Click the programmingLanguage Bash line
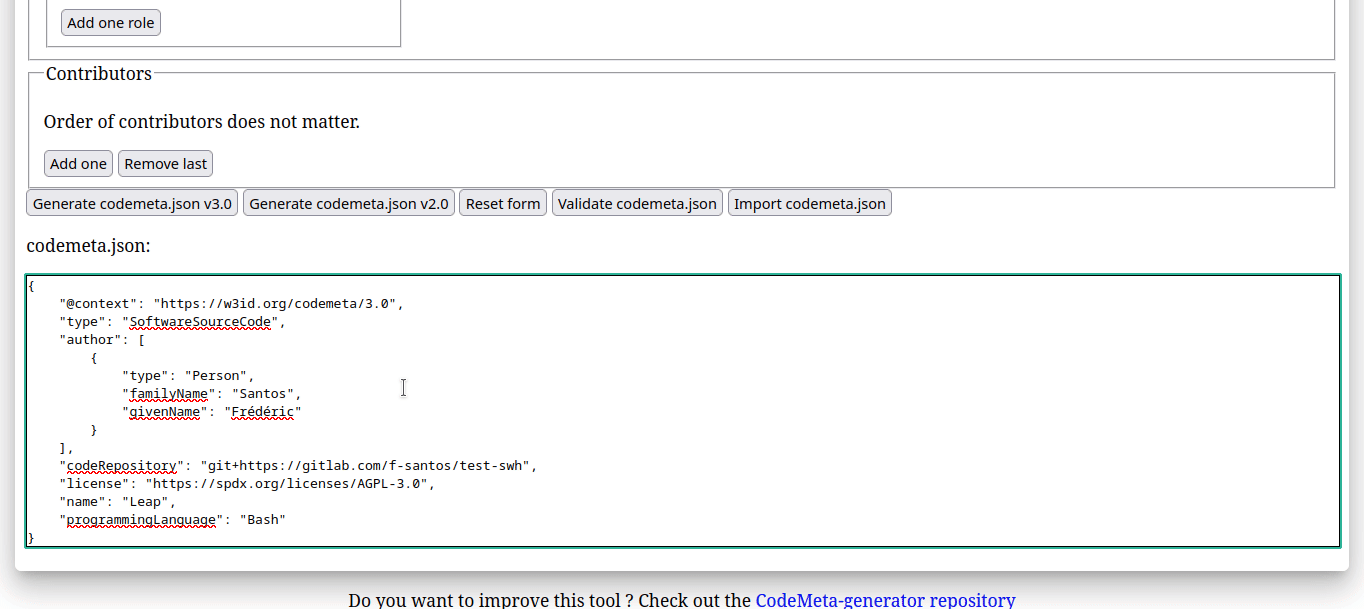Image resolution: width=1364 pixels, height=609 pixels. click(175, 519)
